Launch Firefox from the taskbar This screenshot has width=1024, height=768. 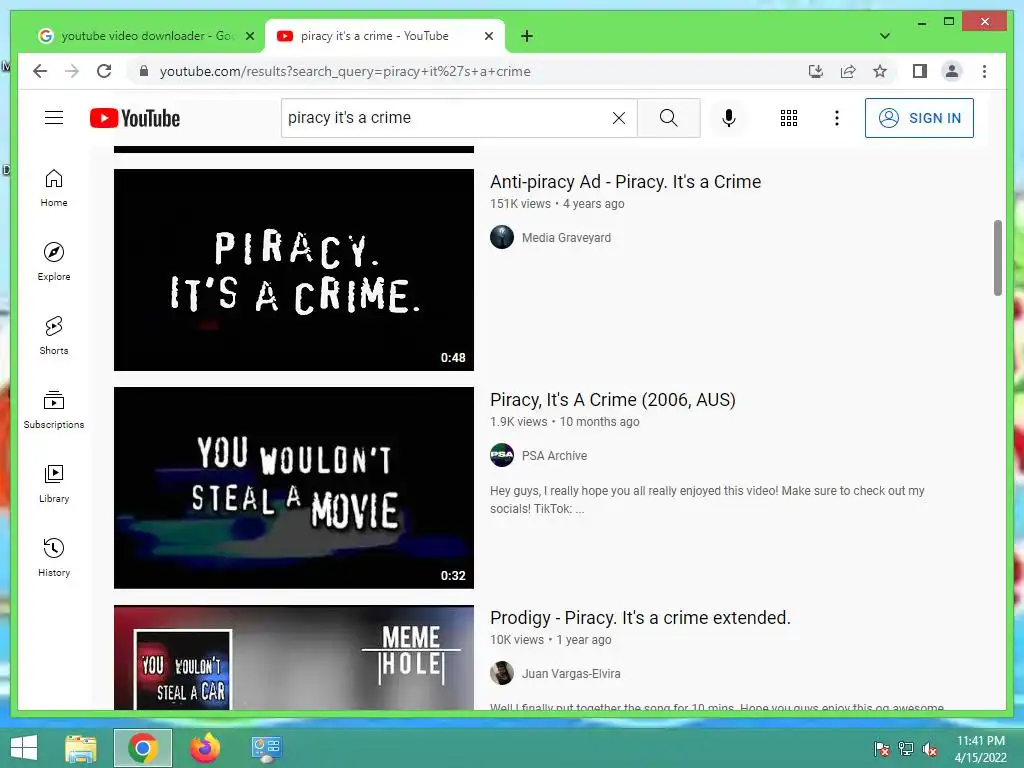[x=204, y=748]
